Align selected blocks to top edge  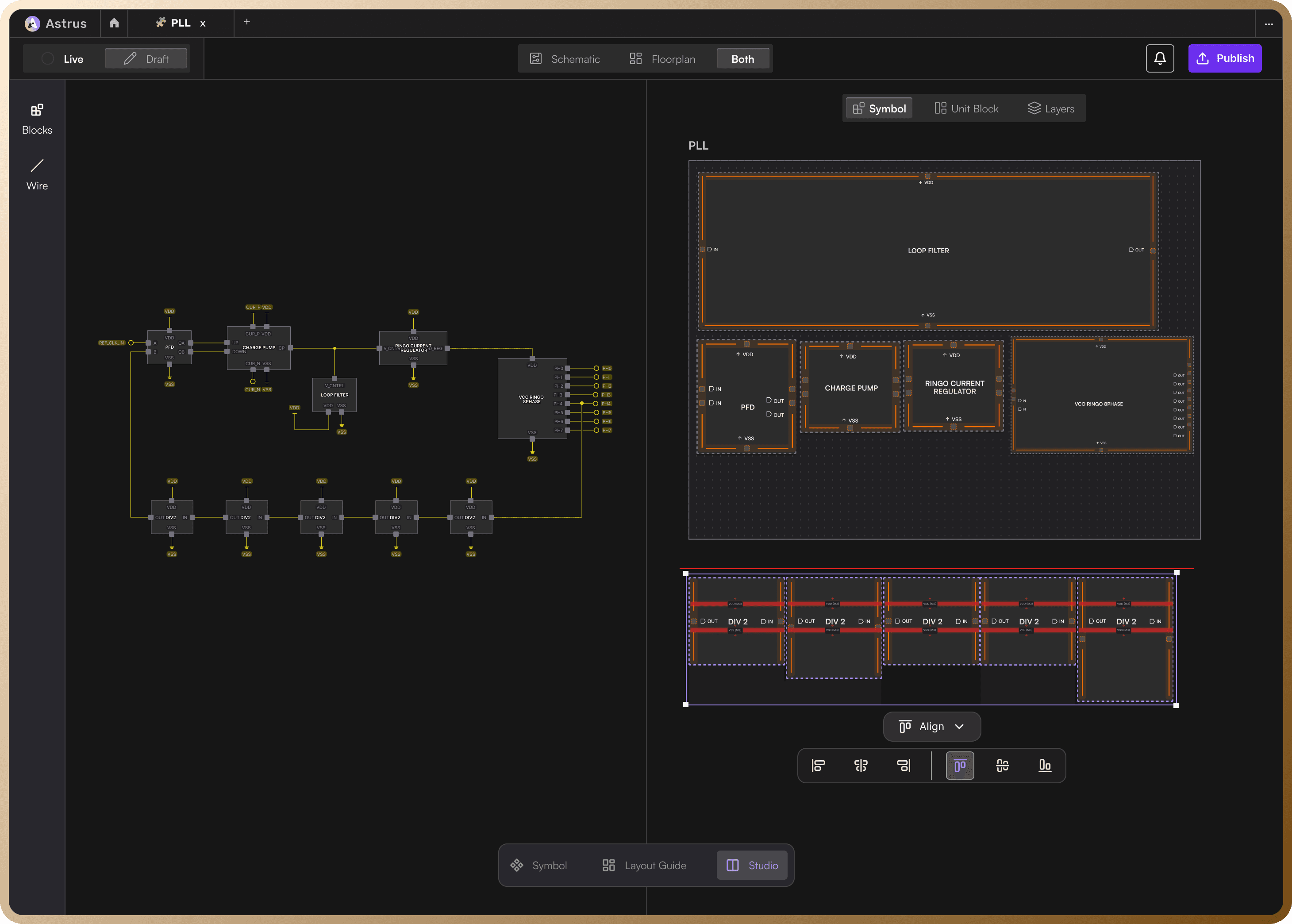click(x=960, y=766)
